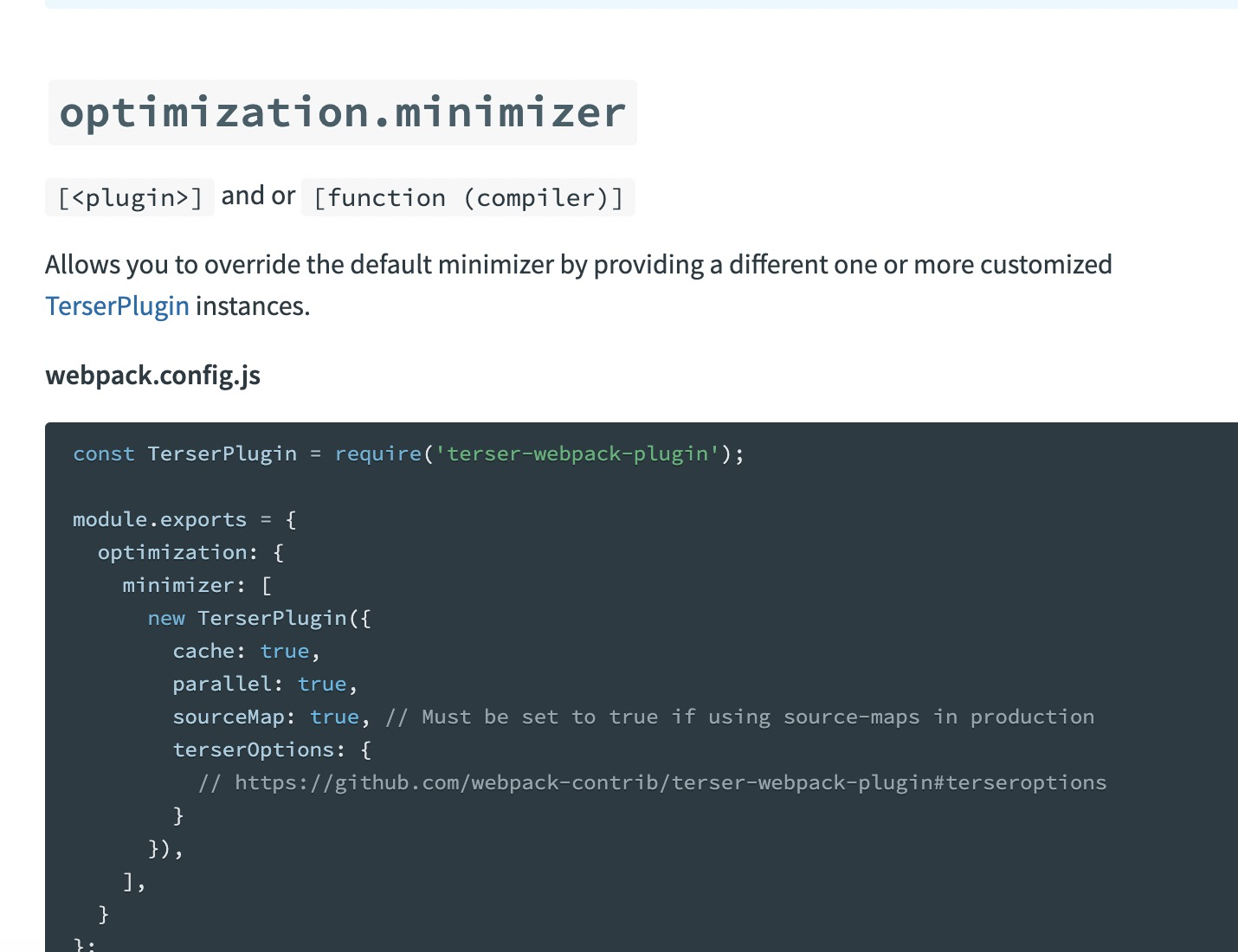Click the minimizer: key in the code
This screenshot has height=952, width=1238.
[184, 586]
